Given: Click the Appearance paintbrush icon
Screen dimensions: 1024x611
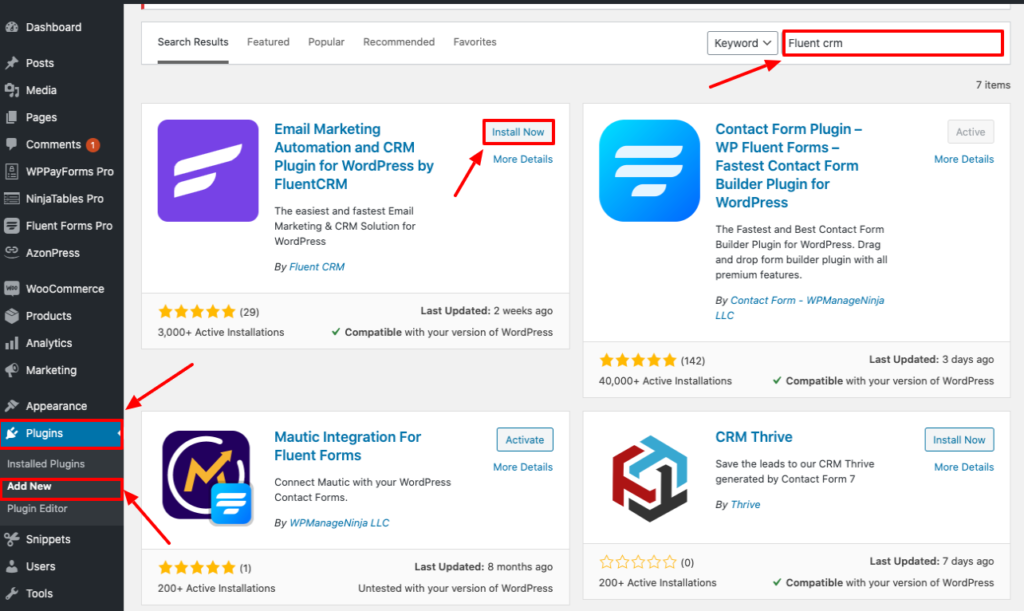Looking at the screenshot, I should (12, 406).
